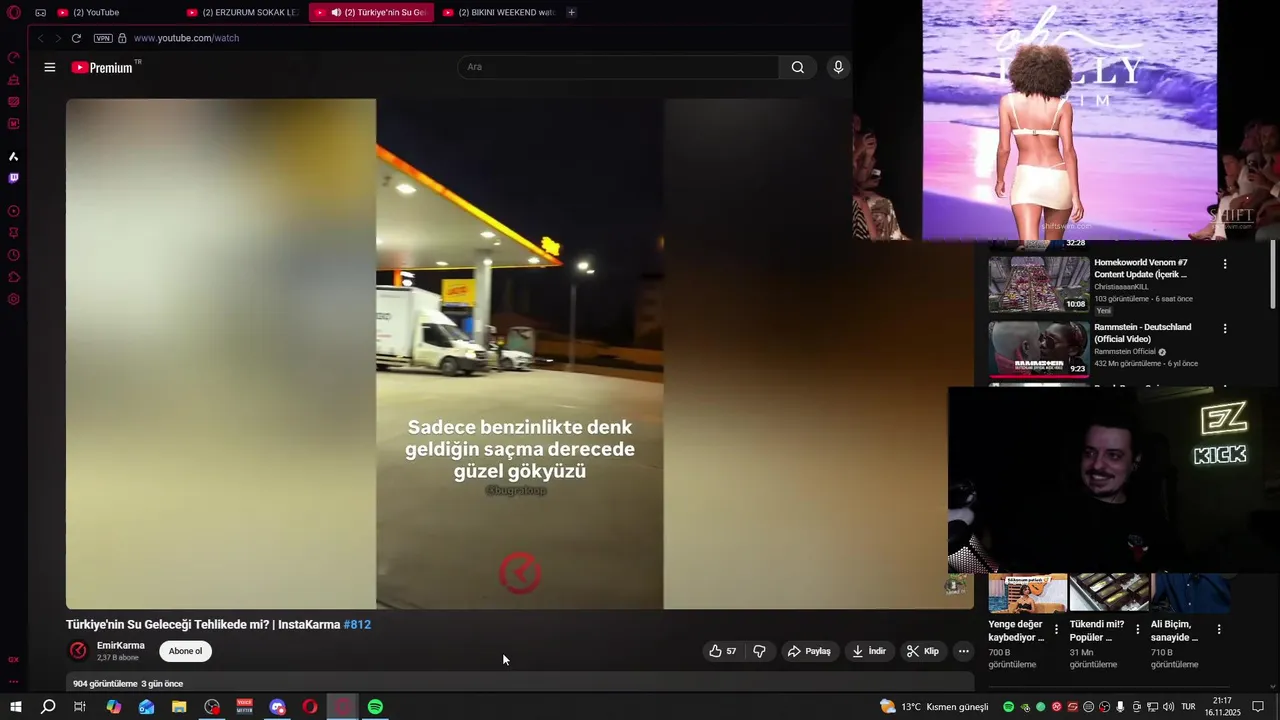Open more actions three-dots under video
The height and width of the screenshot is (720, 1280).
(963, 651)
